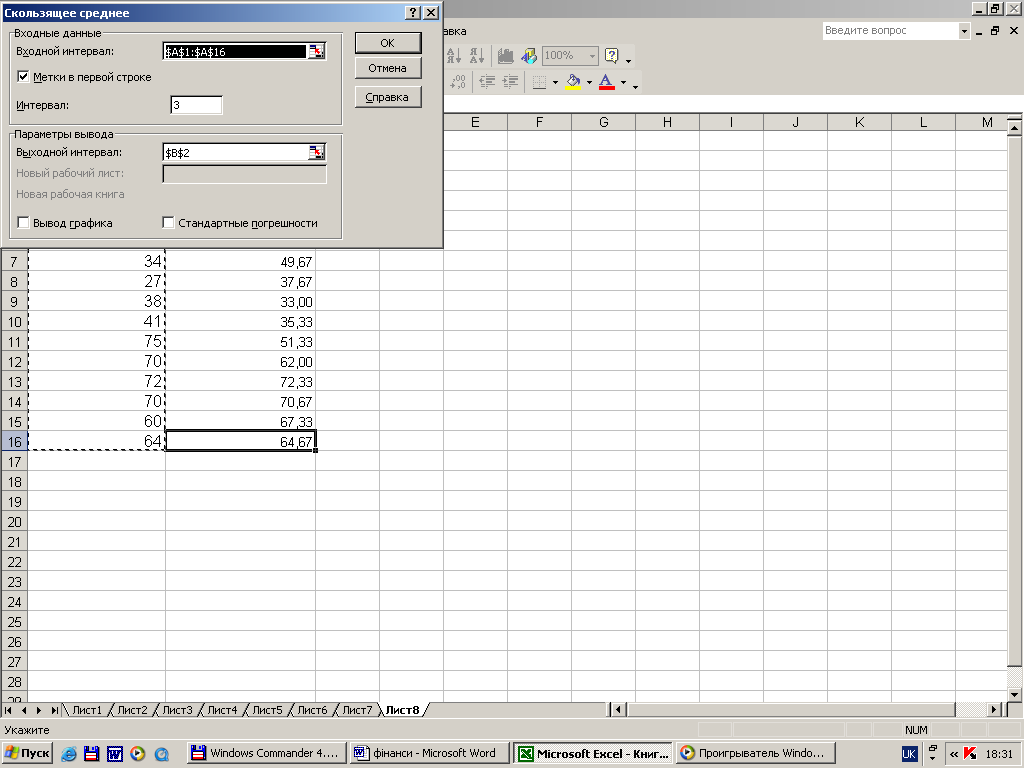Click the decrease decimal icon

click(458, 82)
